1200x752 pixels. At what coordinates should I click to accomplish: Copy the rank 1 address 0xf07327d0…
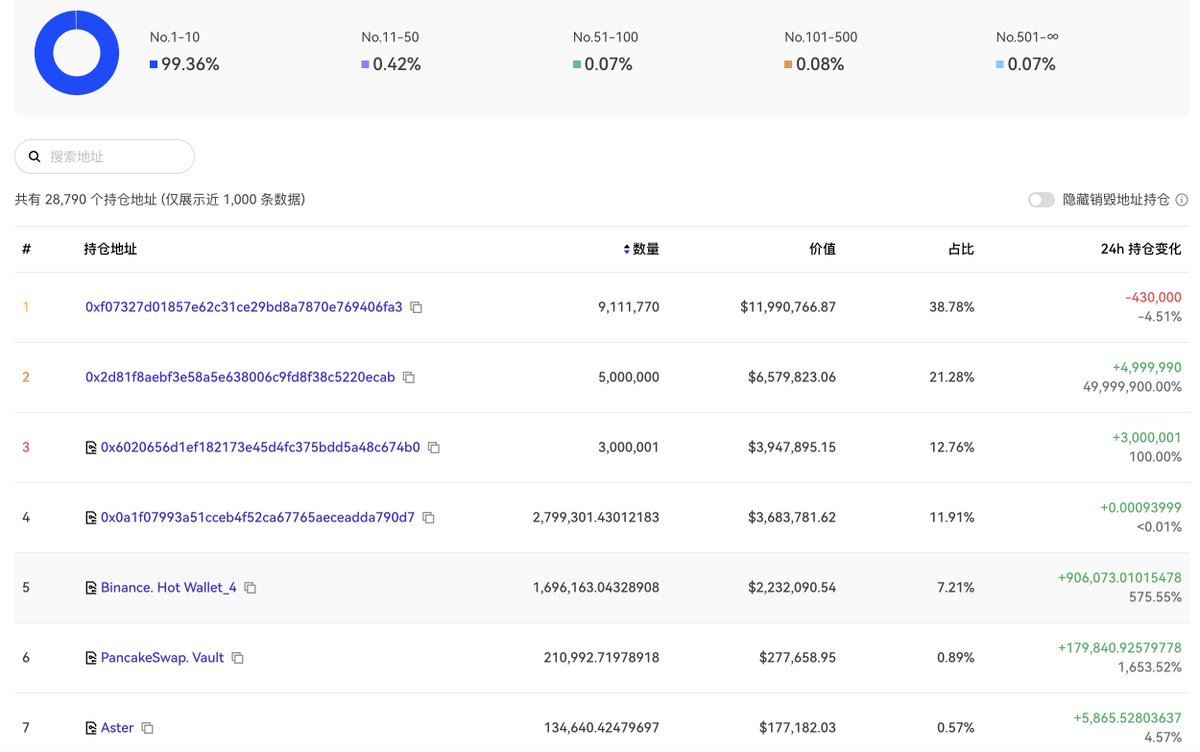pyautogui.click(x=416, y=308)
